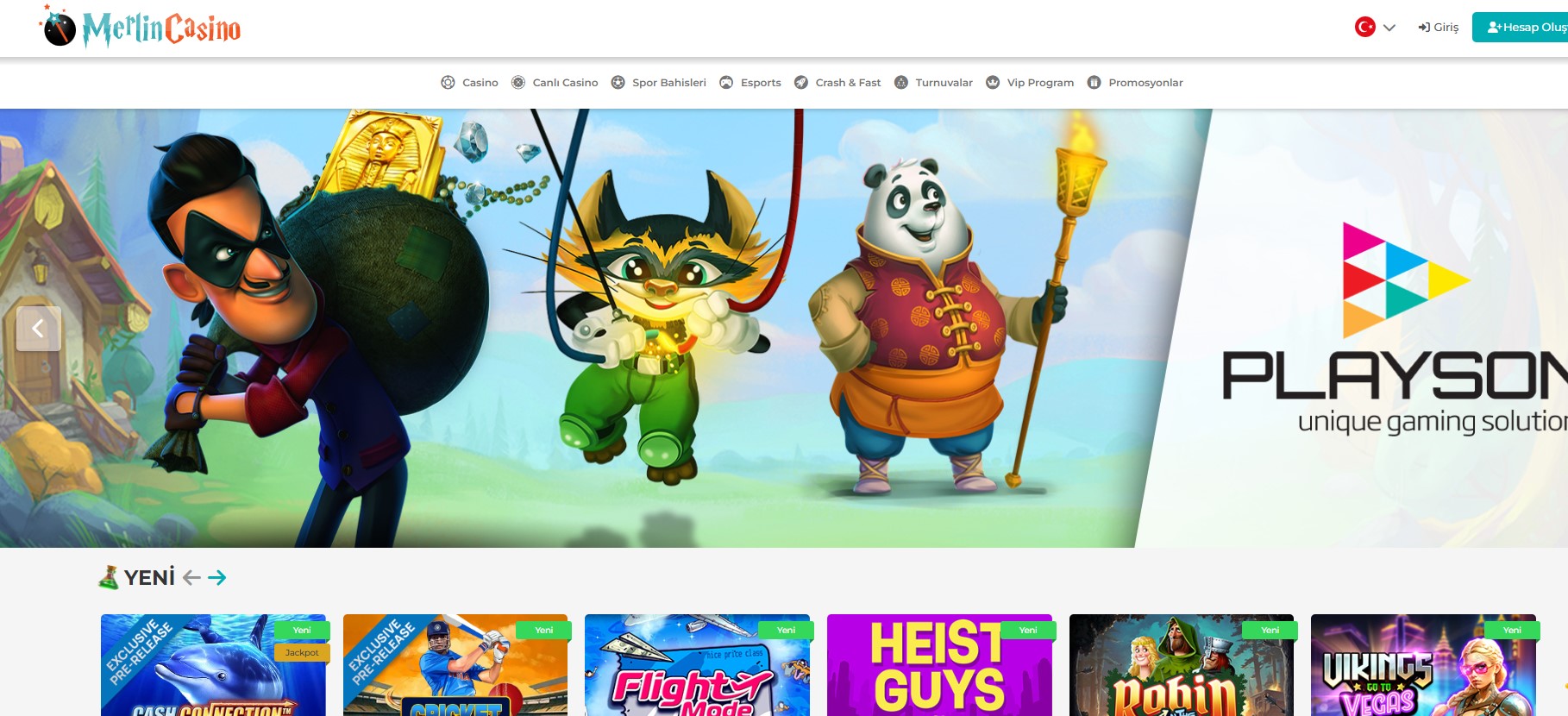Go to previous banner slide
Viewport: 1568px width, 716px height.
pos(38,329)
